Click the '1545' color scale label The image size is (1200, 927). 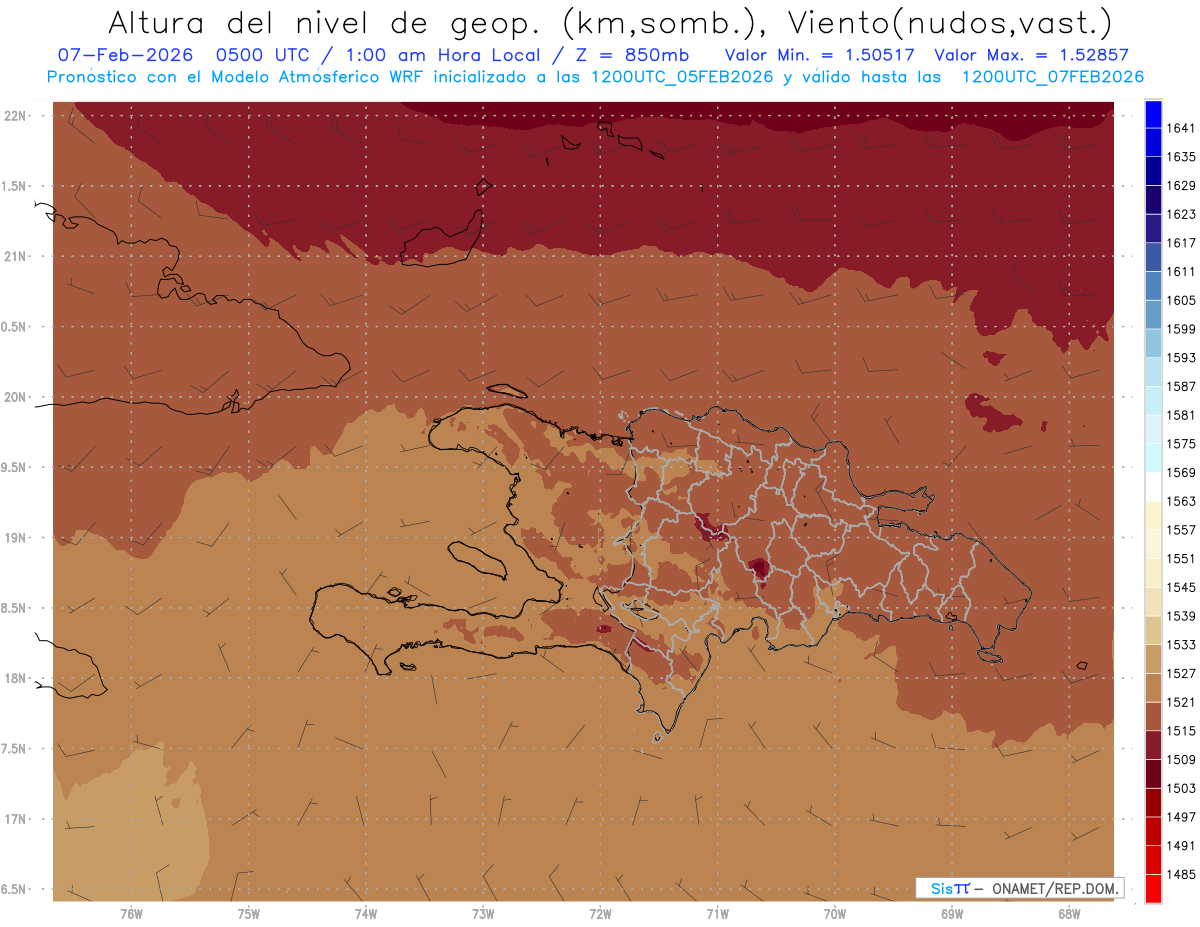click(1181, 587)
